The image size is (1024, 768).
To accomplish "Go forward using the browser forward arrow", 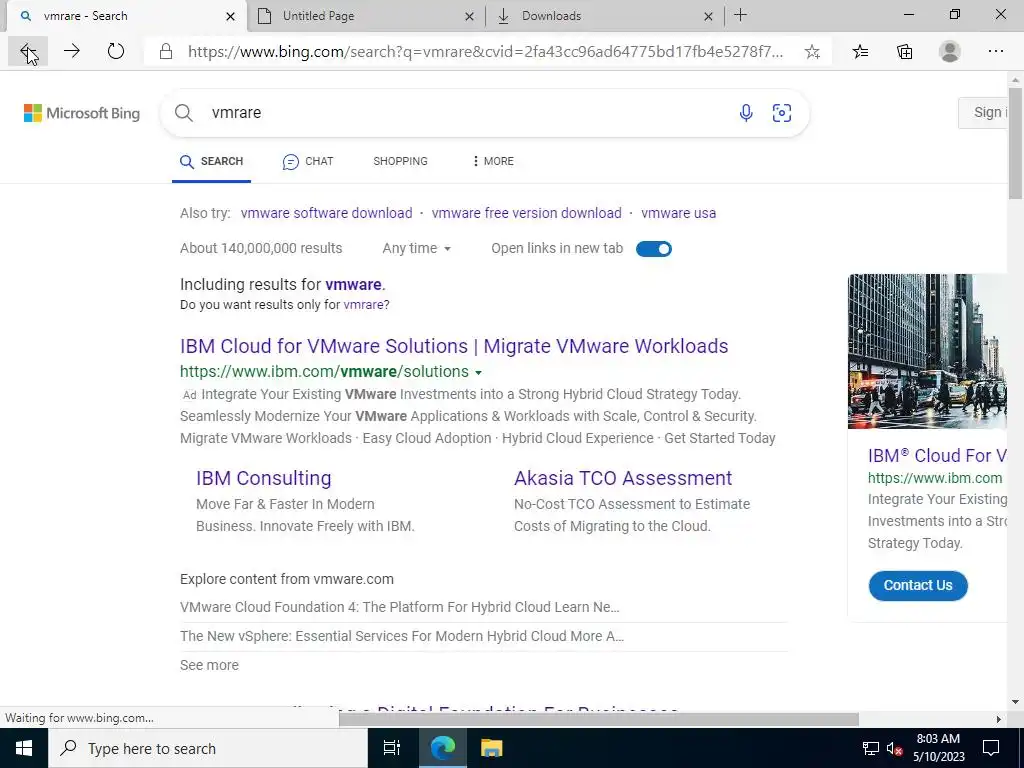I will tap(72, 51).
